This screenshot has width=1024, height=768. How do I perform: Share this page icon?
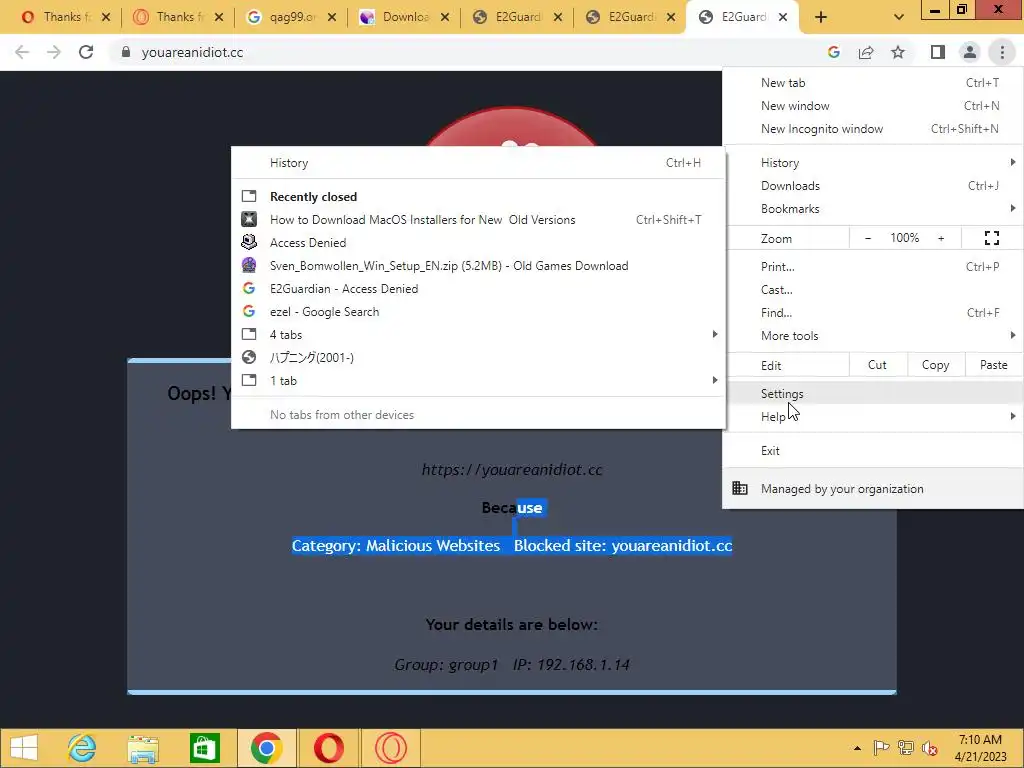point(866,52)
